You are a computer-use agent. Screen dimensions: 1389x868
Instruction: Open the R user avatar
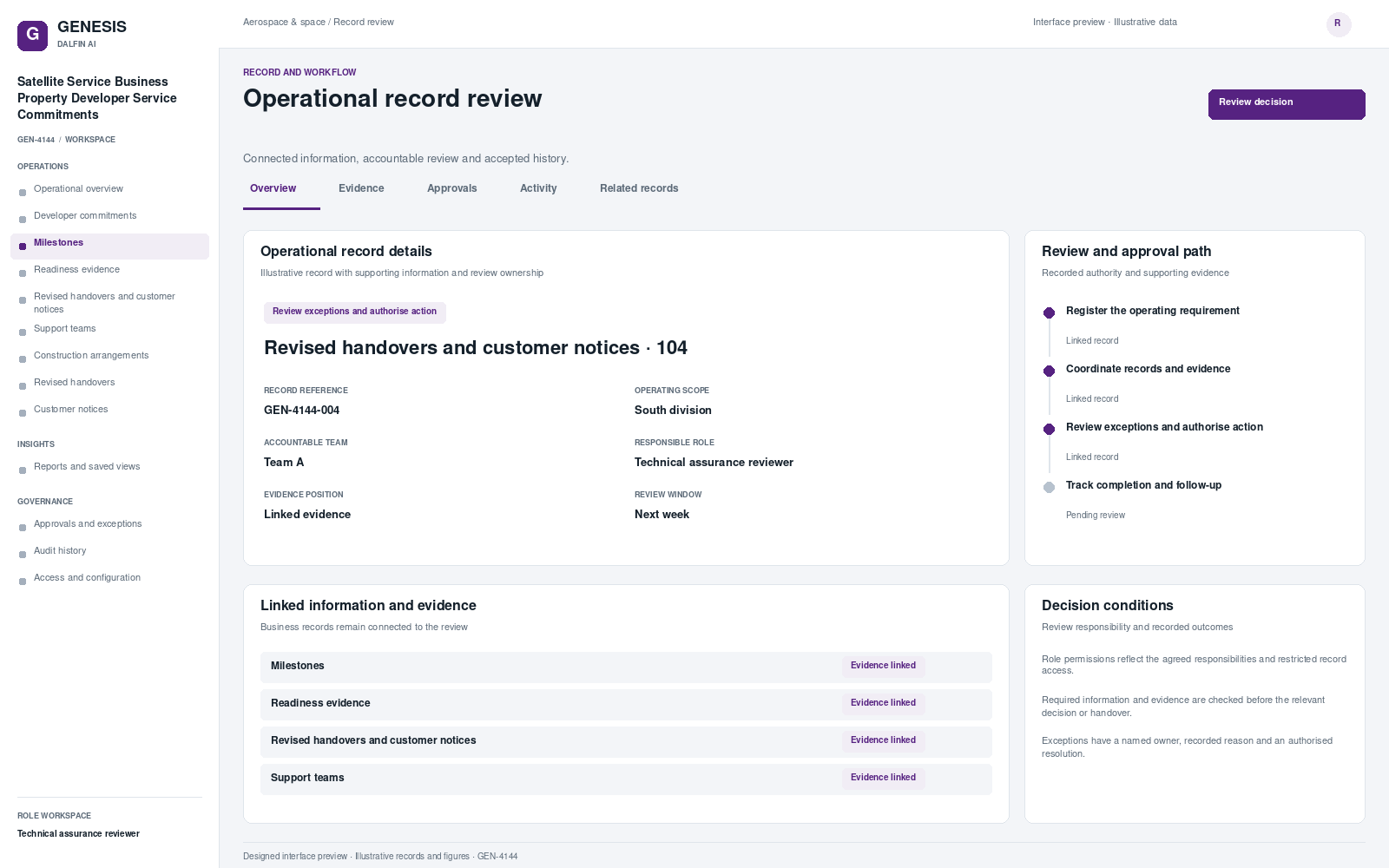[1339, 24]
